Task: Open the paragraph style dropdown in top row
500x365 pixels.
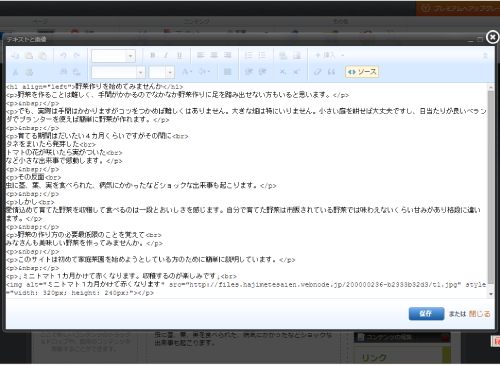Action: tap(113, 56)
